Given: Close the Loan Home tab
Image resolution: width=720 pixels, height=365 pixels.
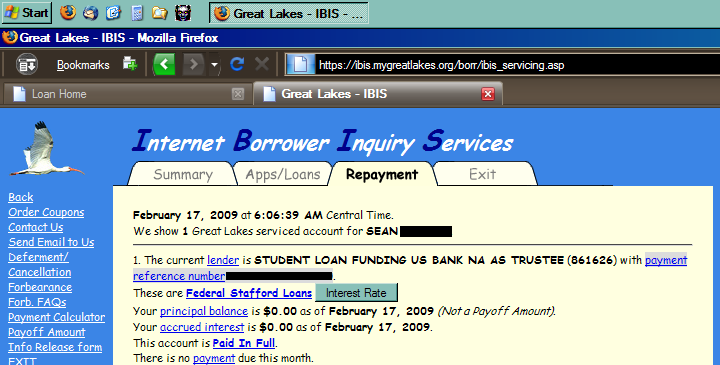Looking at the screenshot, I should (237, 94).
